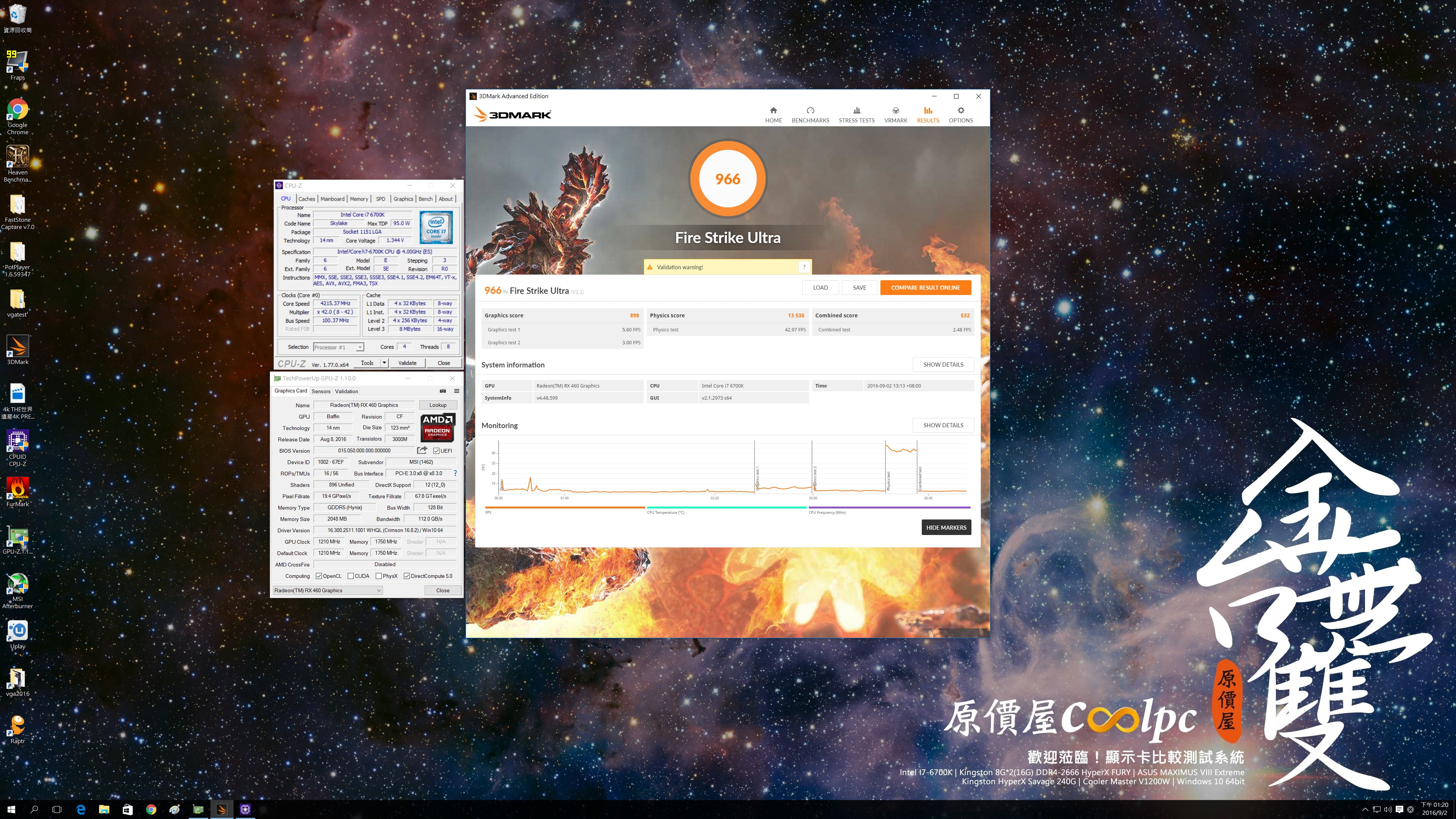The image size is (1456, 819).
Task: Click the Intel Core i7 logo in CPU-Z
Action: (436, 227)
